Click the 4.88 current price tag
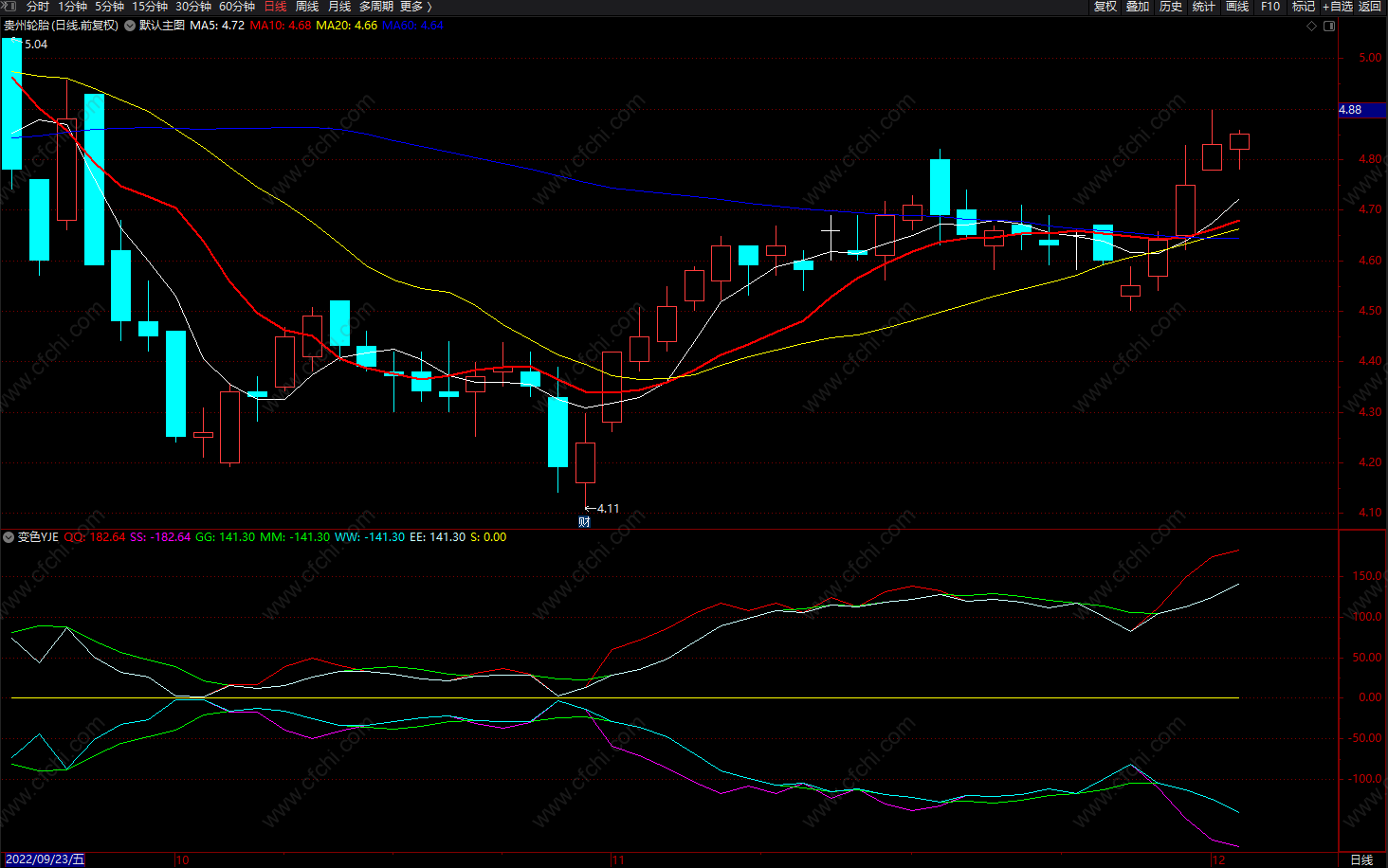1388x868 pixels. (1361, 110)
